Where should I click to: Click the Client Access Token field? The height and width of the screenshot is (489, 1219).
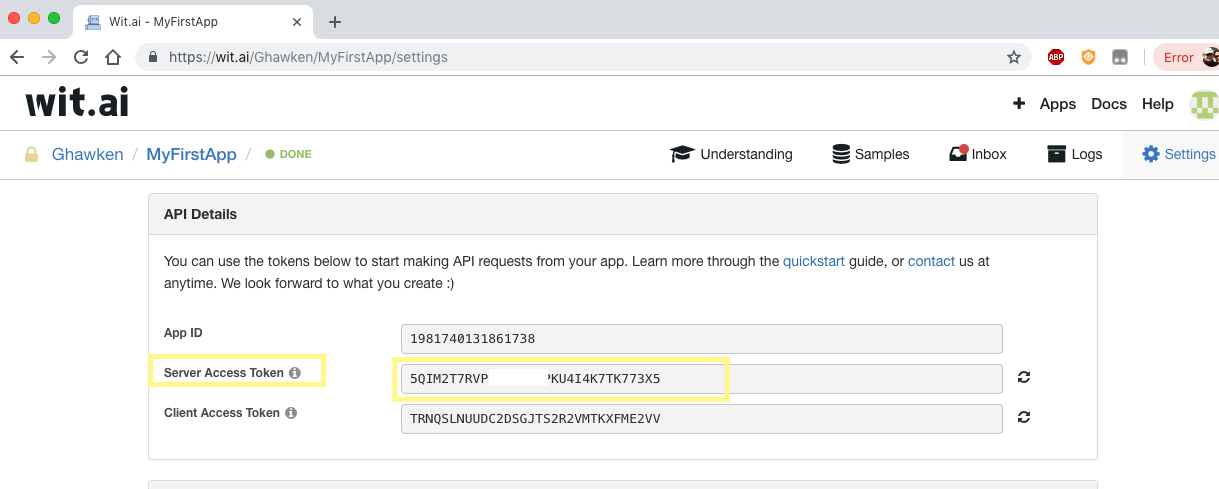701,419
